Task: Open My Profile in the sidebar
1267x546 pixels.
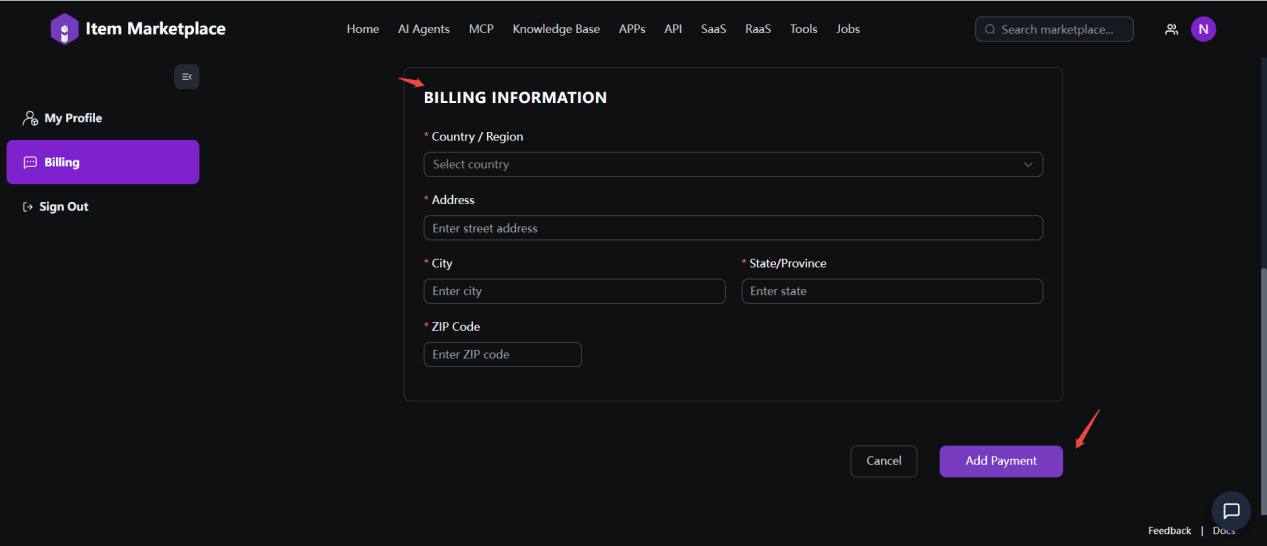Action: click(72, 118)
